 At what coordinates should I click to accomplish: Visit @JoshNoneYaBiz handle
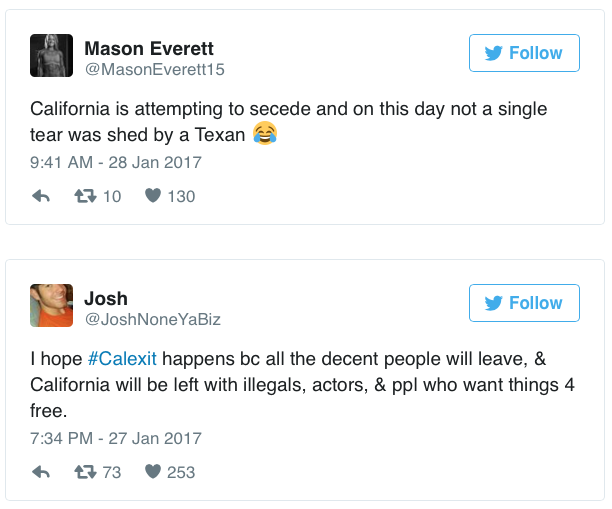click(153, 319)
